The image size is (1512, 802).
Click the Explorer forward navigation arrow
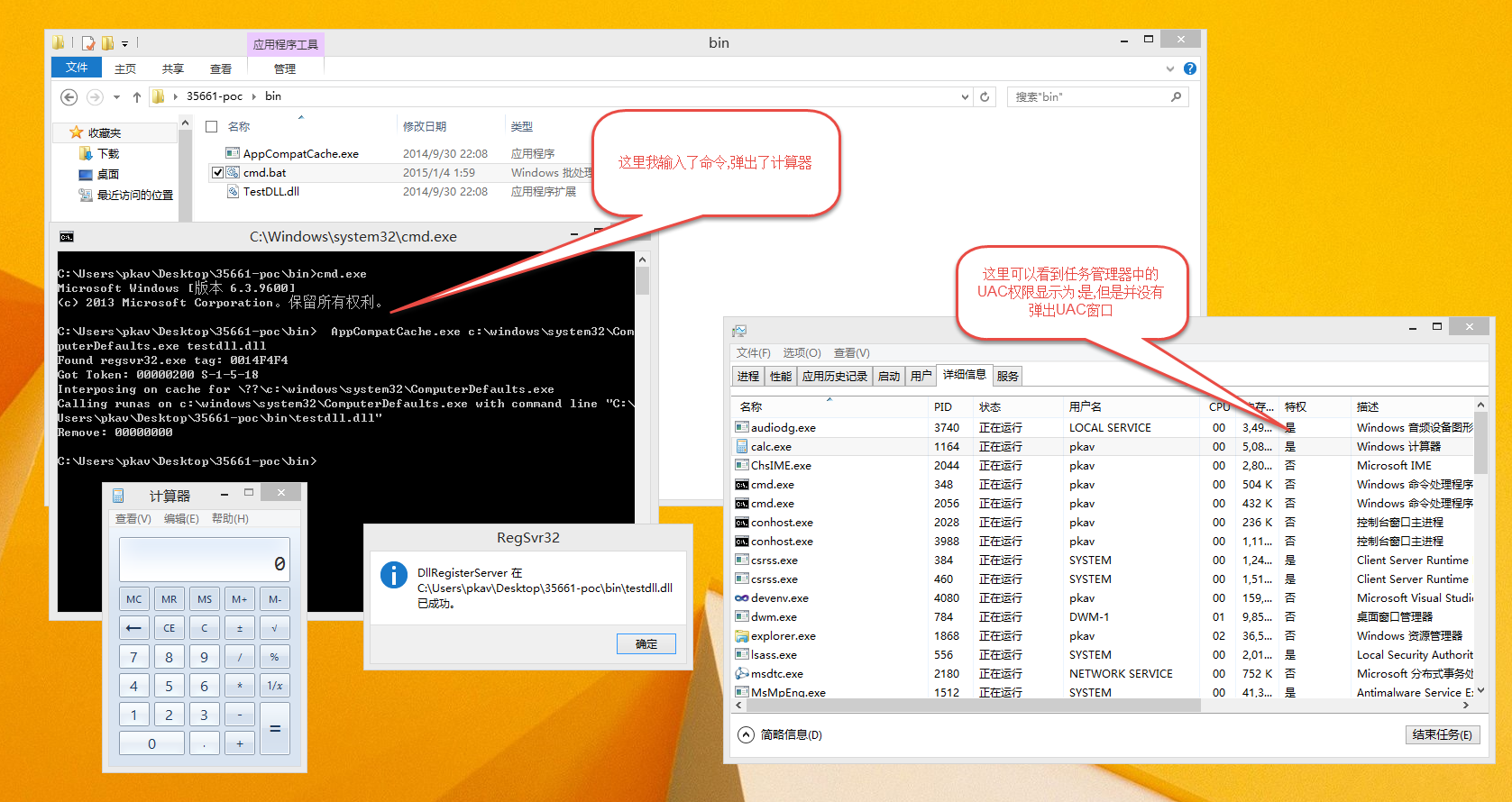(x=95, y=96)
